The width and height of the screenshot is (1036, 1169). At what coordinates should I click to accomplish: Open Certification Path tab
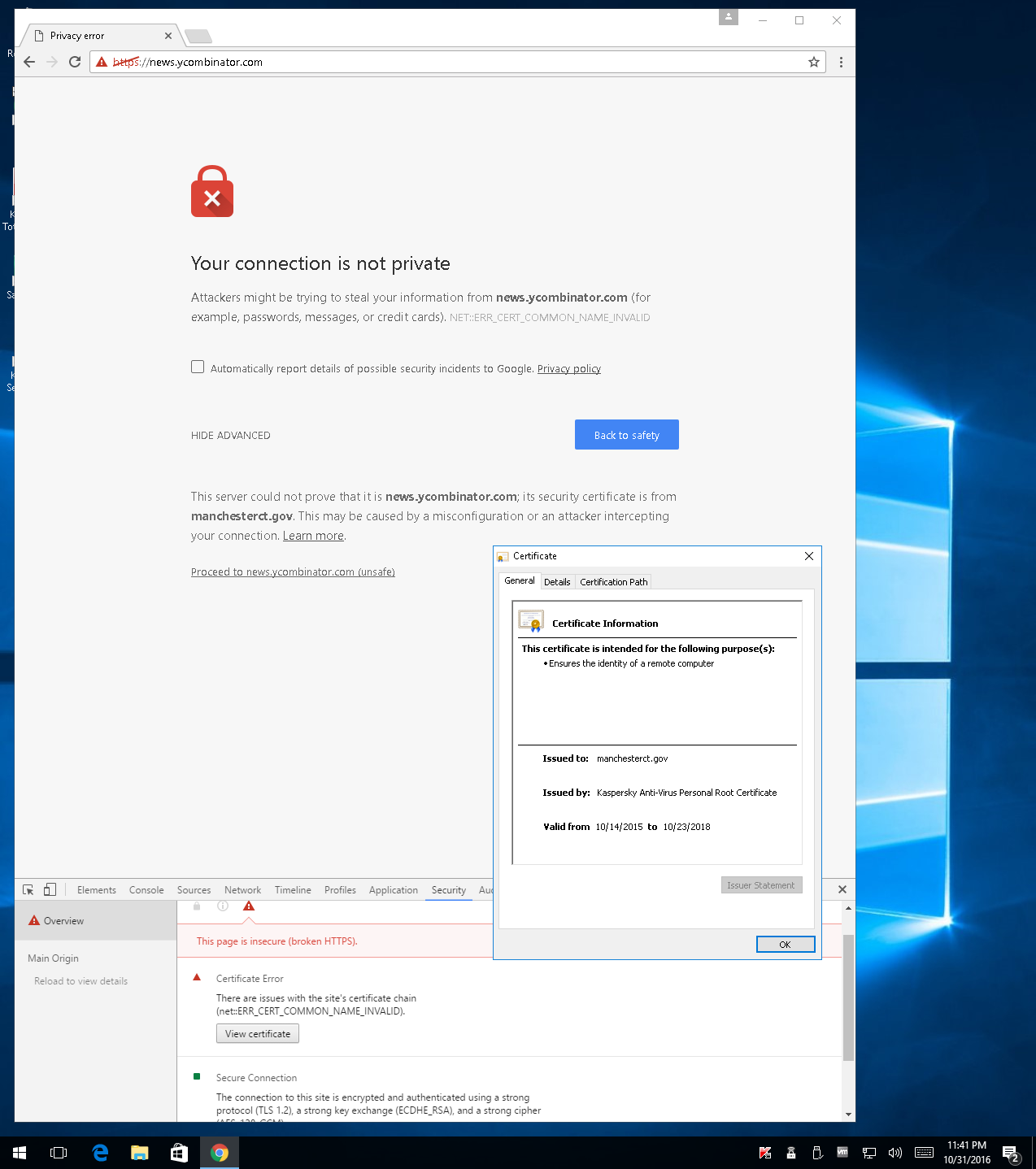click(614, 582)
